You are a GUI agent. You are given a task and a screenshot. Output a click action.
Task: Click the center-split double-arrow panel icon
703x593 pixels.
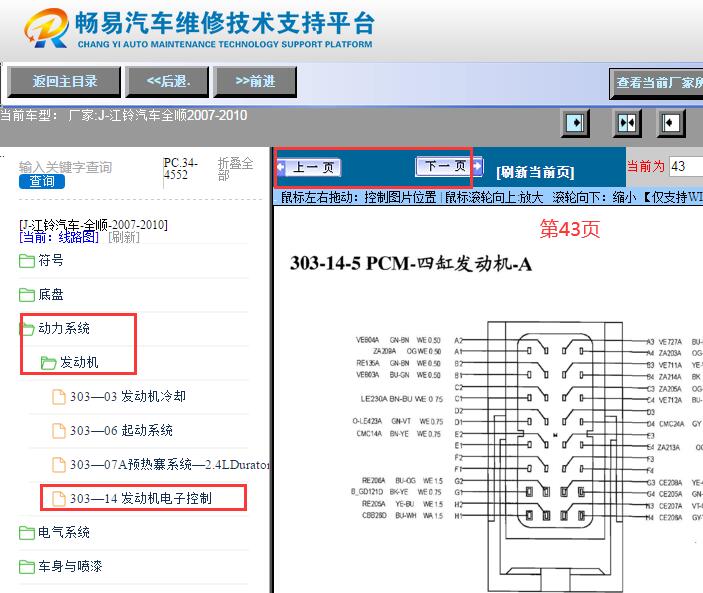pos(627,123)
